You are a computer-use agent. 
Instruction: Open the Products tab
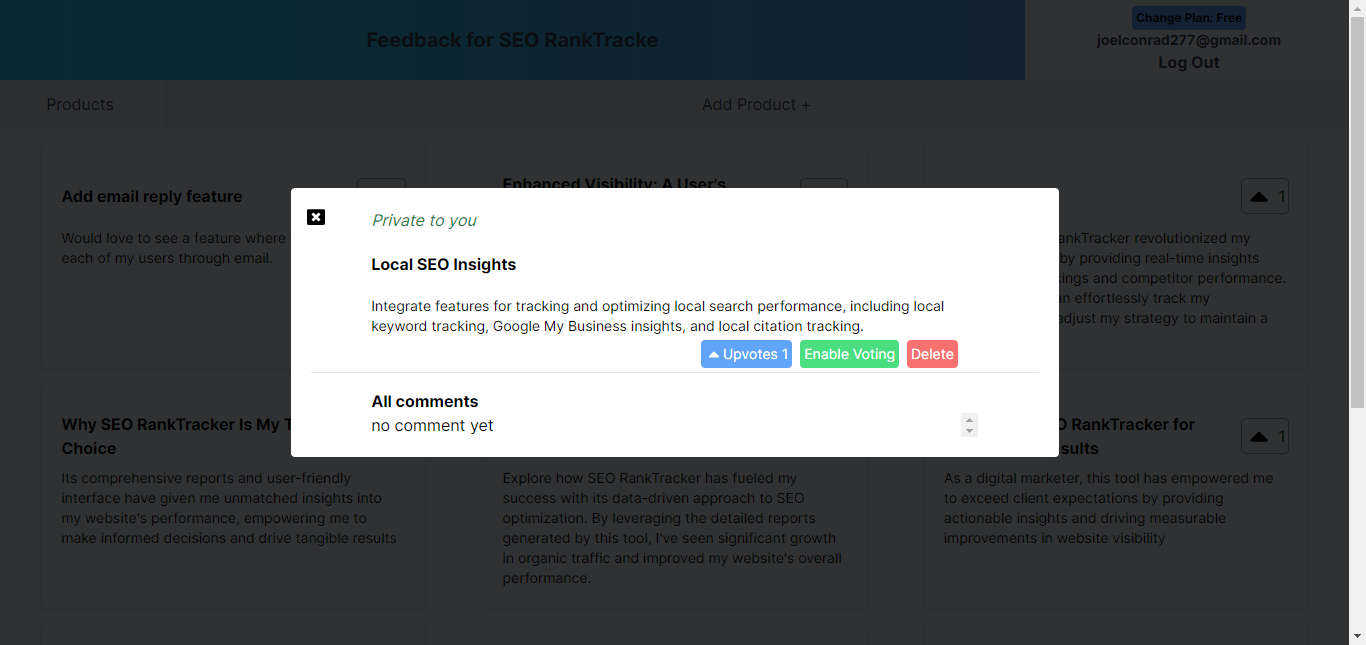(80, 104)
